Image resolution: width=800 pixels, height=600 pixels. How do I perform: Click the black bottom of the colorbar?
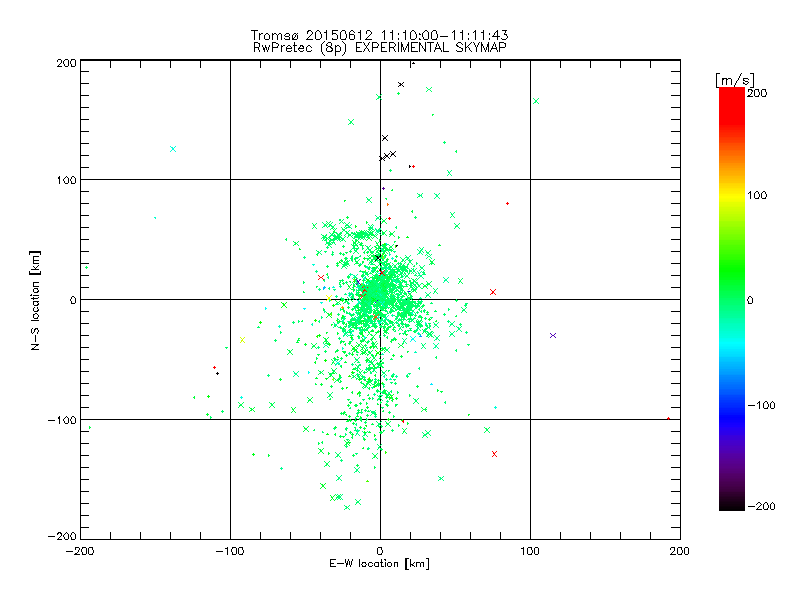tap(732, 505)
